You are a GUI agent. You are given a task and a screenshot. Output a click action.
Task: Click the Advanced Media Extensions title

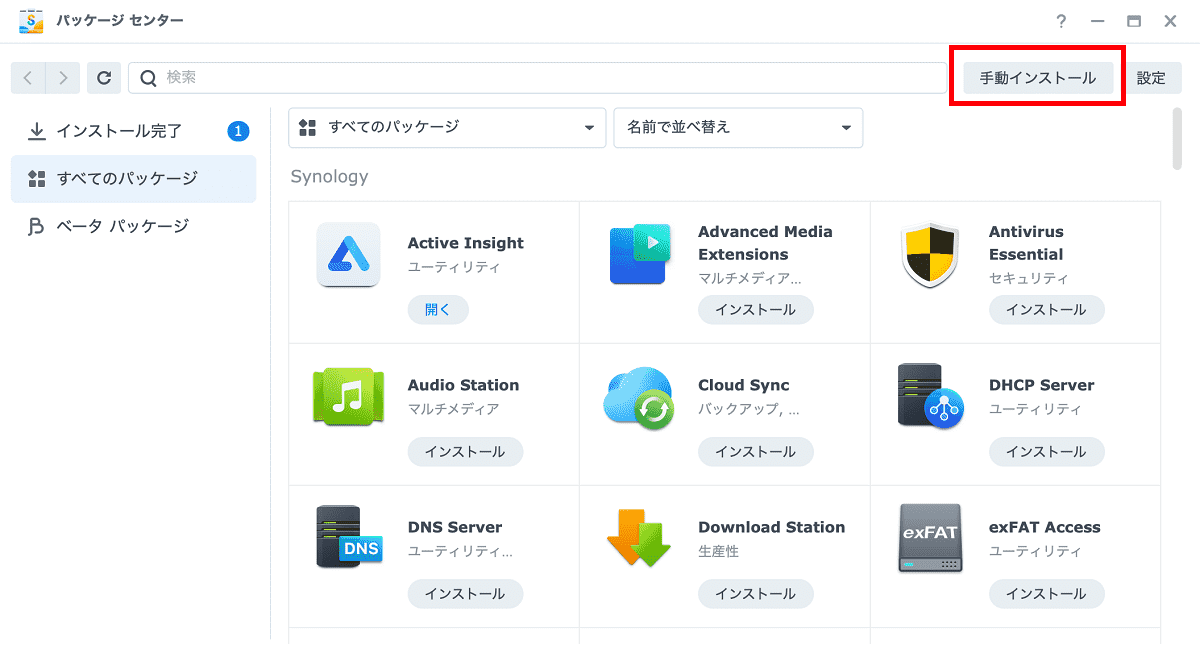click(x=765, y=243)
